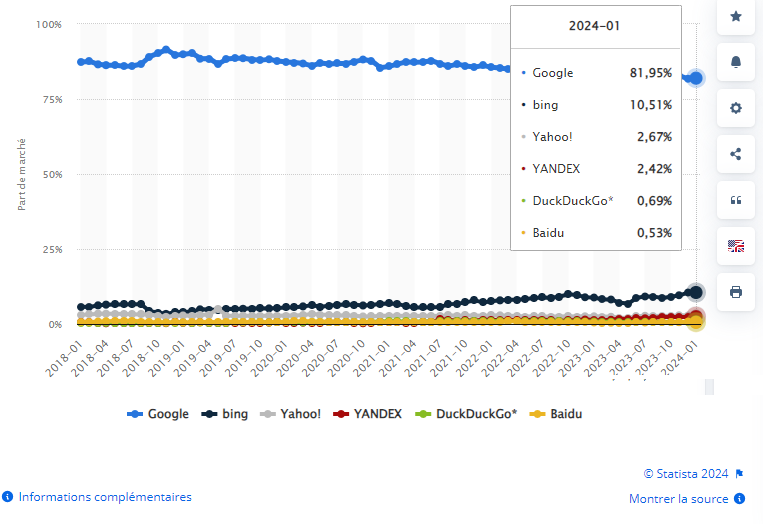This screenshot has height=524, width=763.
Task: Toggle bing series in the legend
Action: (224, 414)
